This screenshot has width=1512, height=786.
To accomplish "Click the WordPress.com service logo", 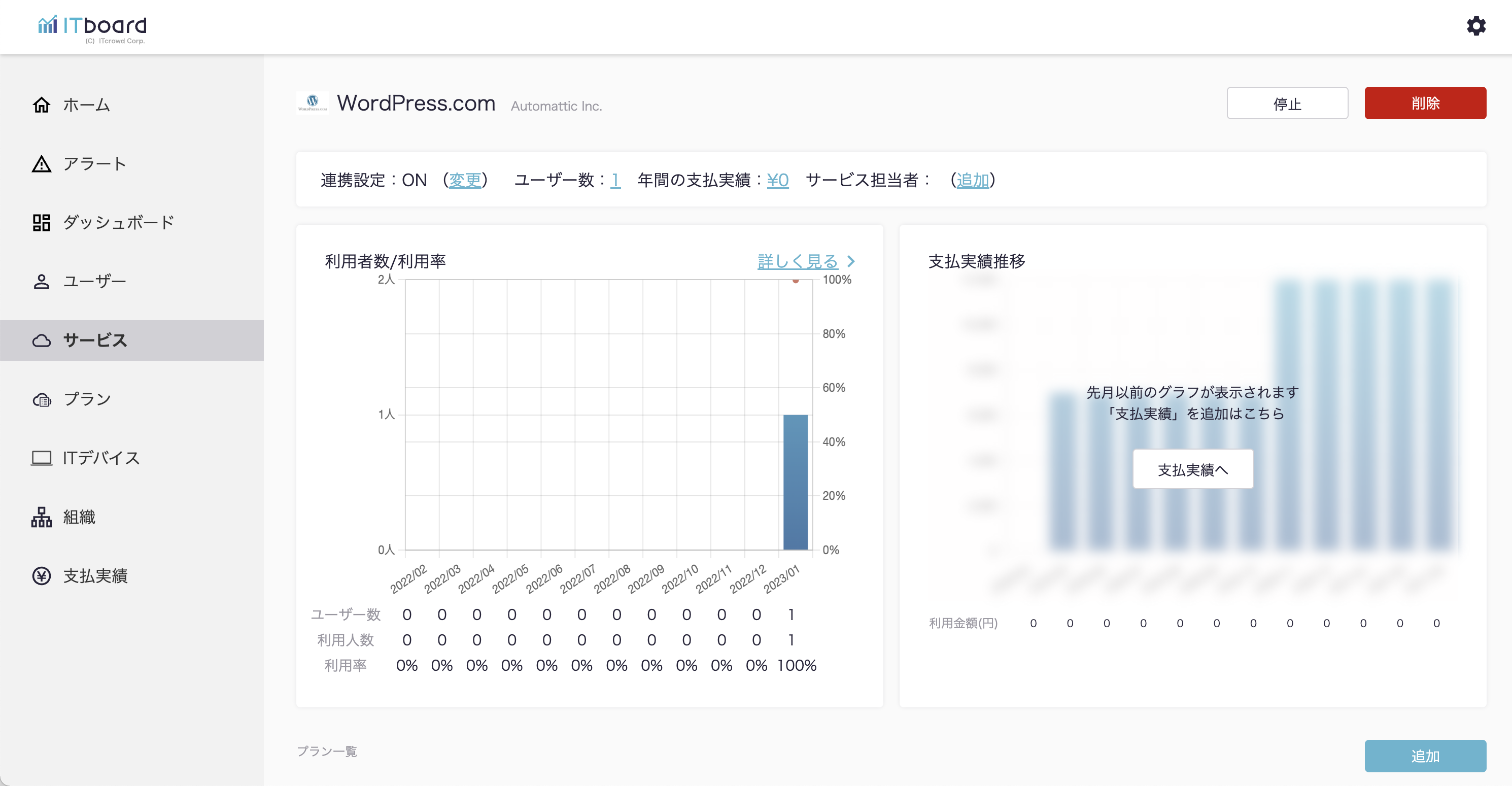I will [312, 102].
